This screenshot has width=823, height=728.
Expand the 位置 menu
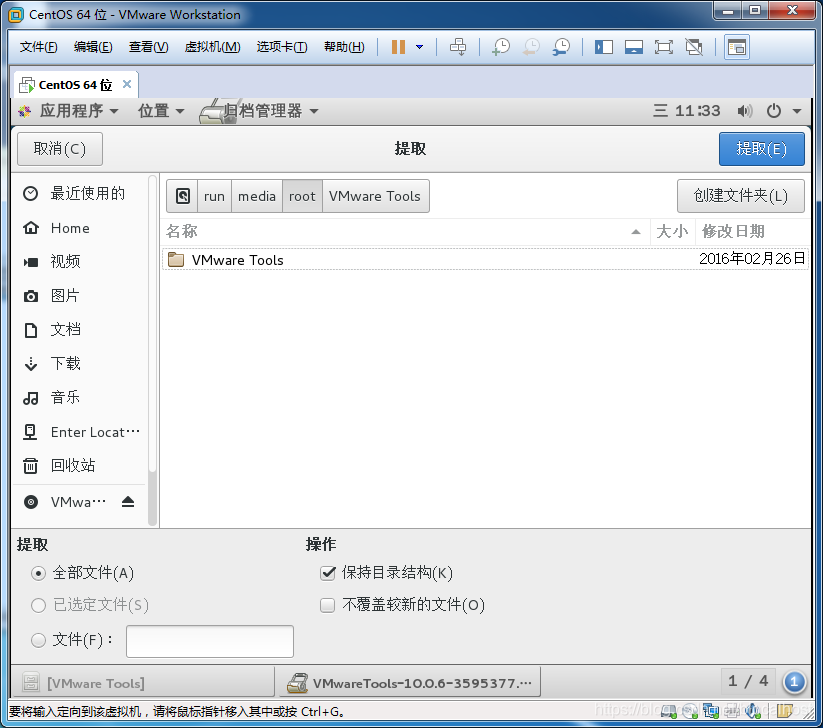161,111
